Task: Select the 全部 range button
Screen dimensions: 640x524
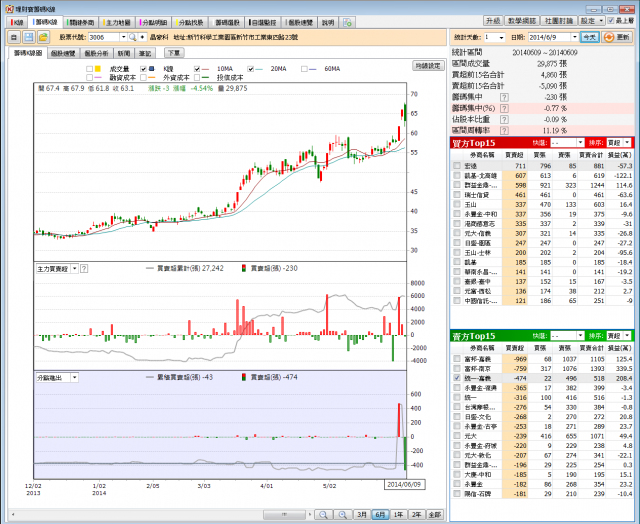Action: 435,515
